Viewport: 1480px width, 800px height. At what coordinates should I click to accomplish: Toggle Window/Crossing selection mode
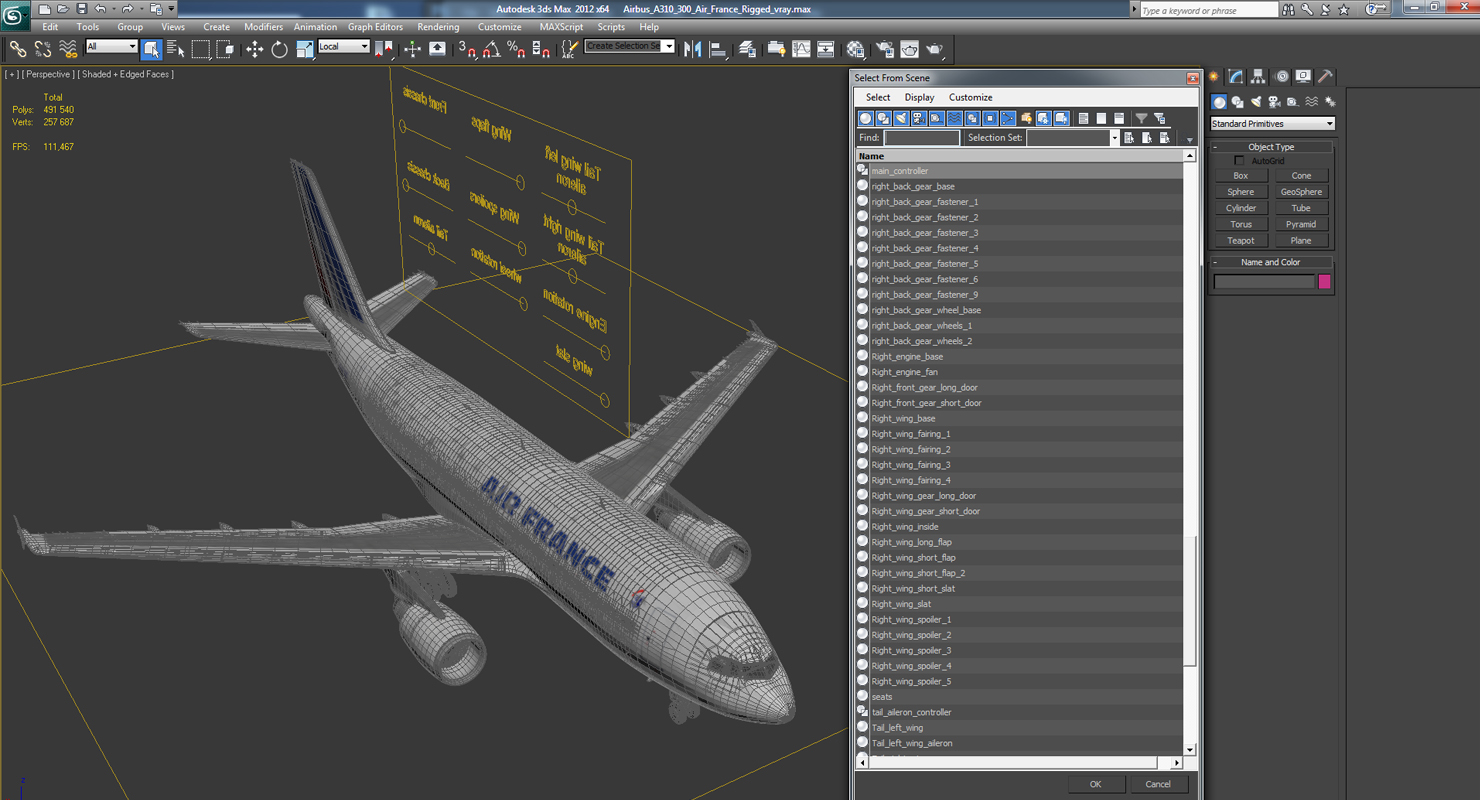[225, 48]
